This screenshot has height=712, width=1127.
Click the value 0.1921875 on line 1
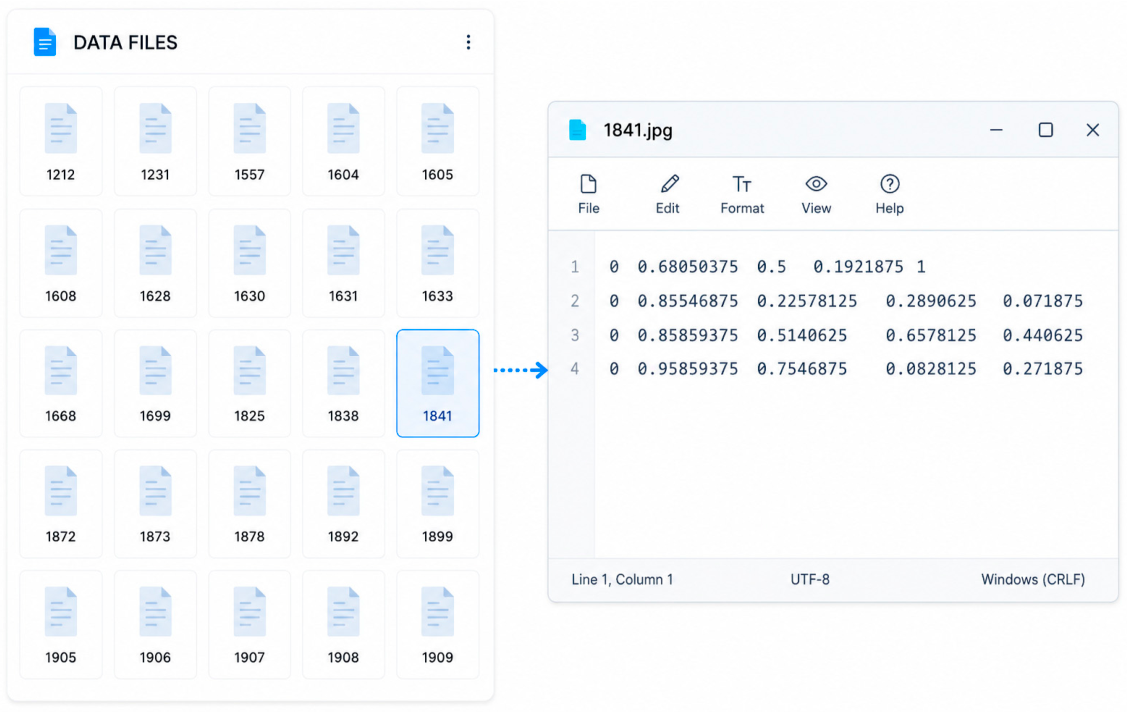click(858, 267)
